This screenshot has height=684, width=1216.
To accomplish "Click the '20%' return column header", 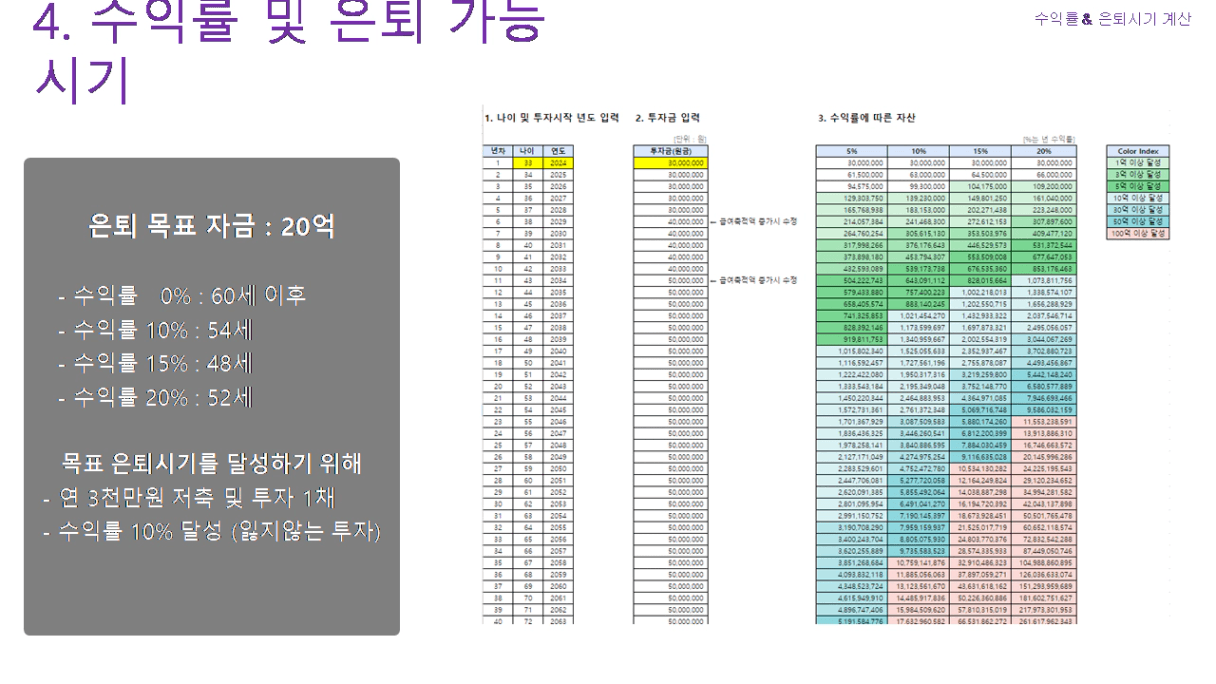I will pyautogui.click(x=1043, y=151).
